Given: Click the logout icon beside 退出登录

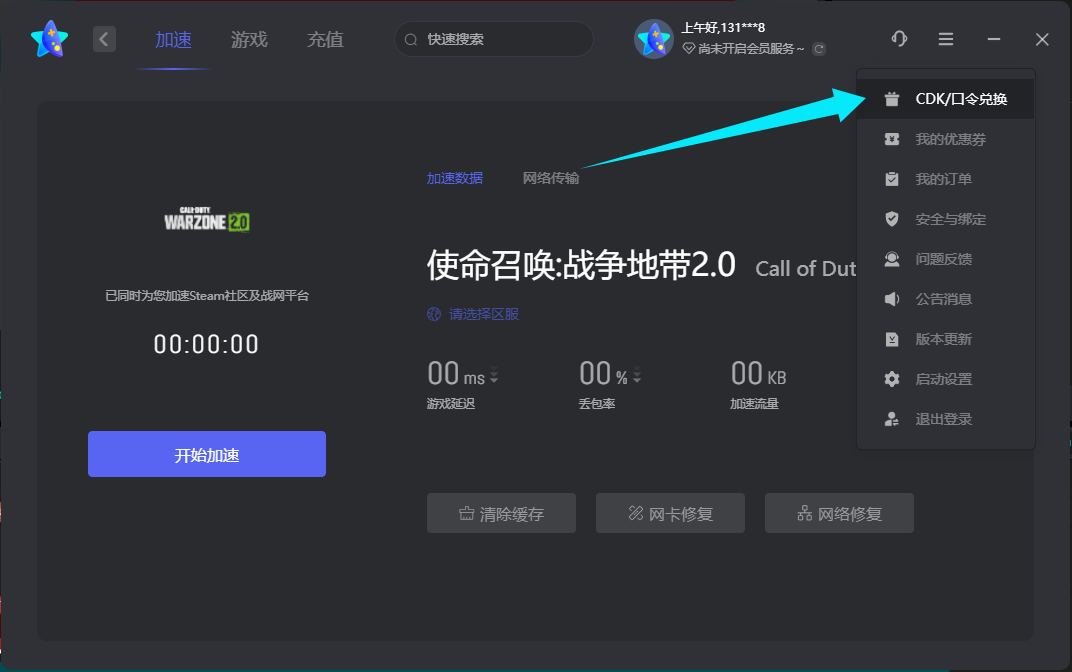Looking at the screenshot, I should [892, 419].
